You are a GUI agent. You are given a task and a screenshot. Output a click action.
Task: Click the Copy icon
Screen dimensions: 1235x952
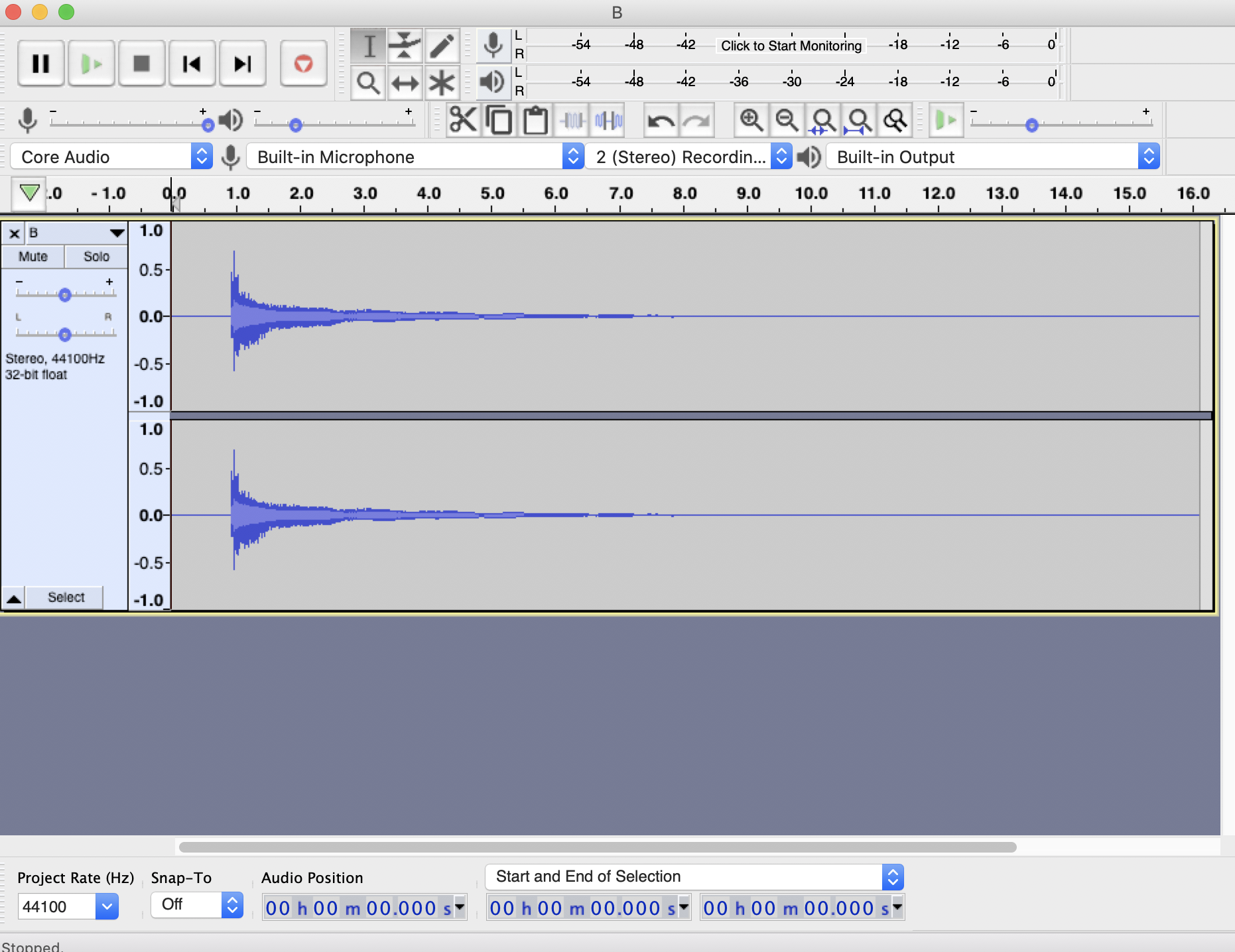(499, 120)
